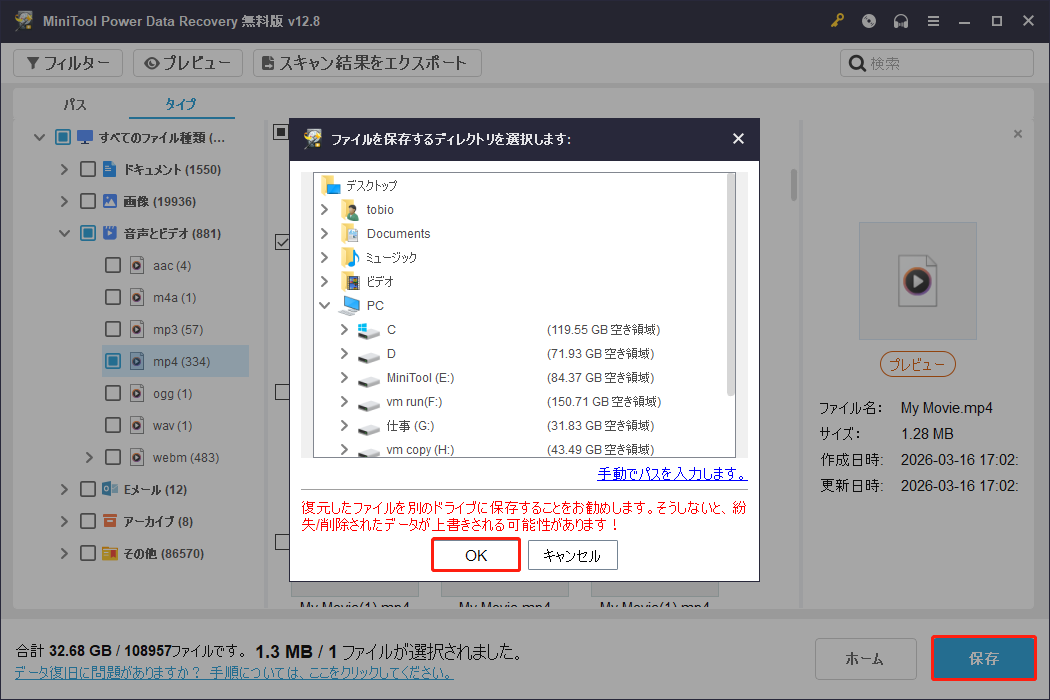Click the 保存 save button
The height and width of the screenshot is (700, 1050).
[x=983, y=658]
